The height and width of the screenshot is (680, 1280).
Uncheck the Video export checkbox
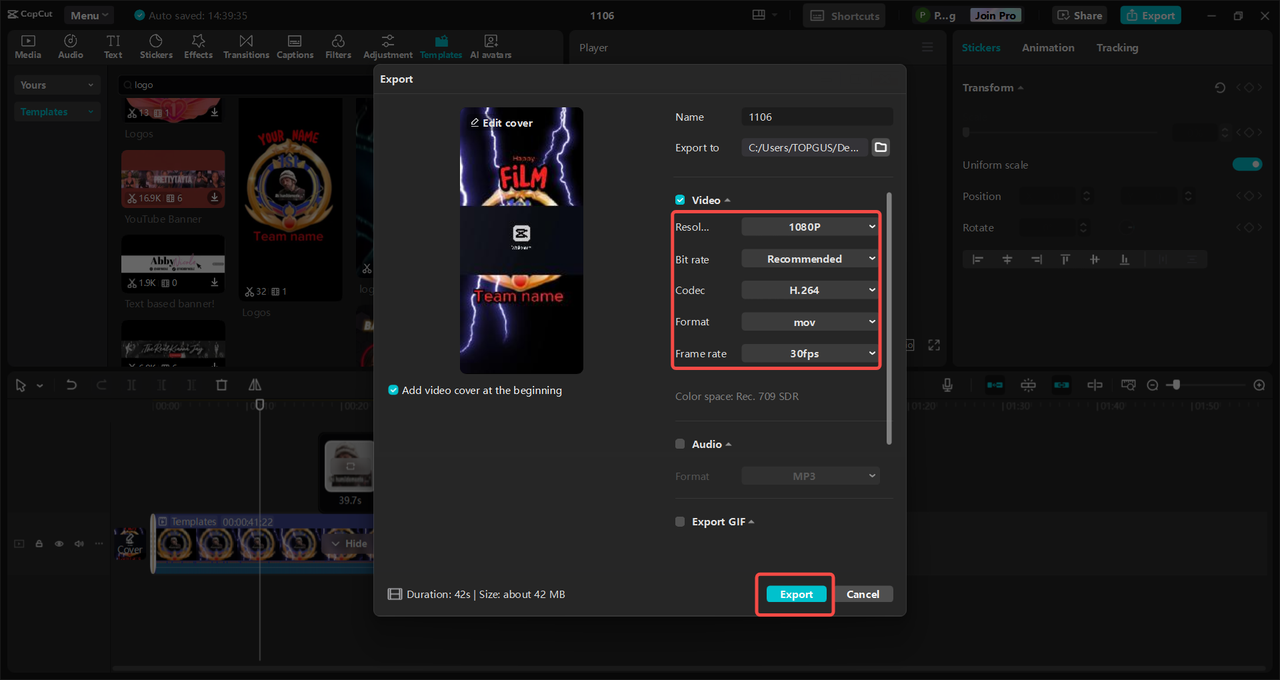coord(680,200)
